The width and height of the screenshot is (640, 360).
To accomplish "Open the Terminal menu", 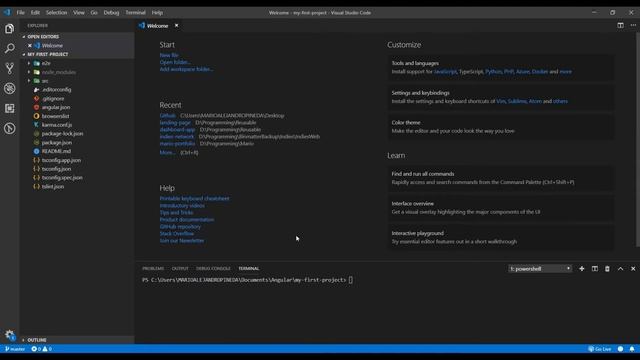I will click(x=136, y=13).
